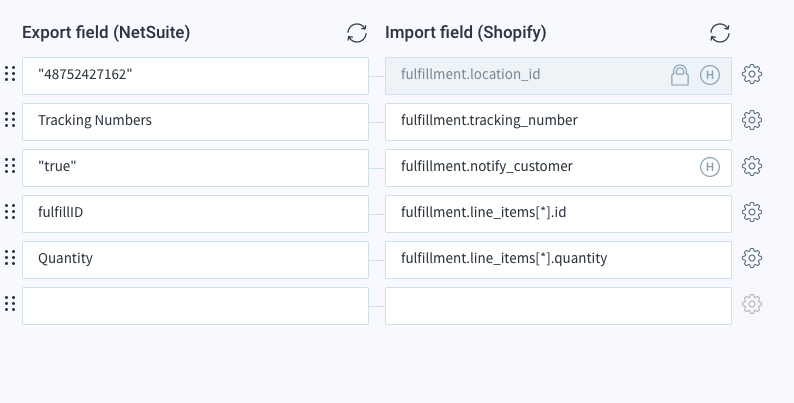Click the gear icon of the empty mapping row
794x403 pixels.
tap(751, 304)
